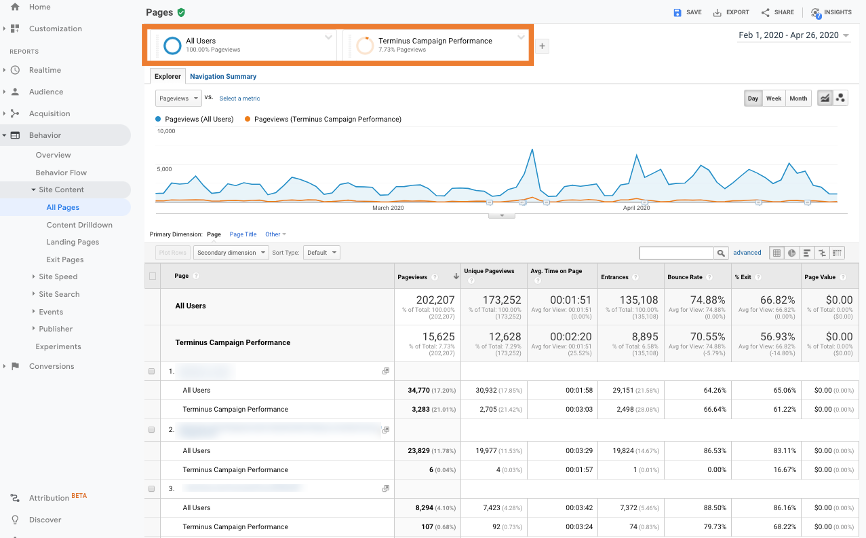Click inside the table search field

(x=677, y=253)
